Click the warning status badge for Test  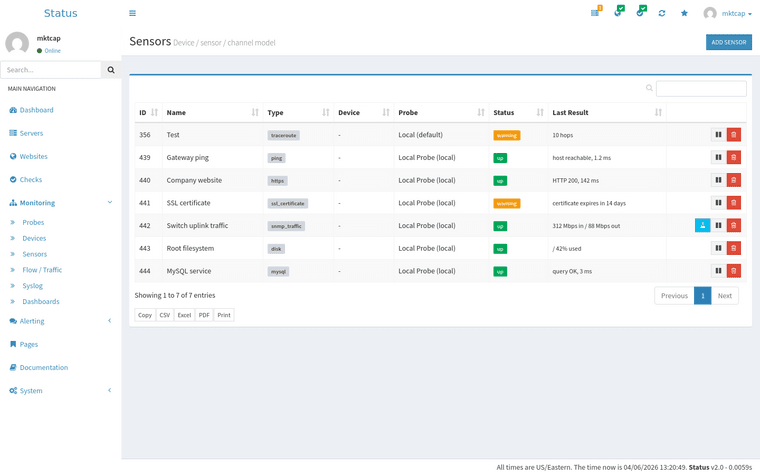pyautogui.click(x=507, y=135)
